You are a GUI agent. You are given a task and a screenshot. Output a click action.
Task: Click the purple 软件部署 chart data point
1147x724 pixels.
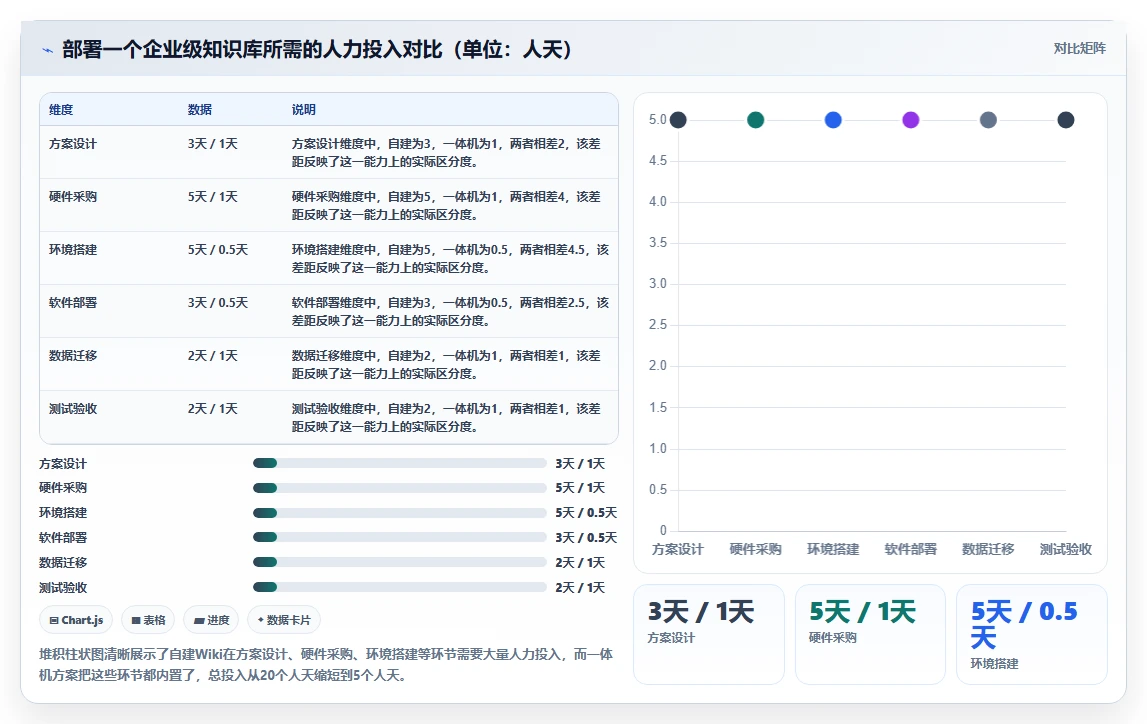tap(911, 120)
